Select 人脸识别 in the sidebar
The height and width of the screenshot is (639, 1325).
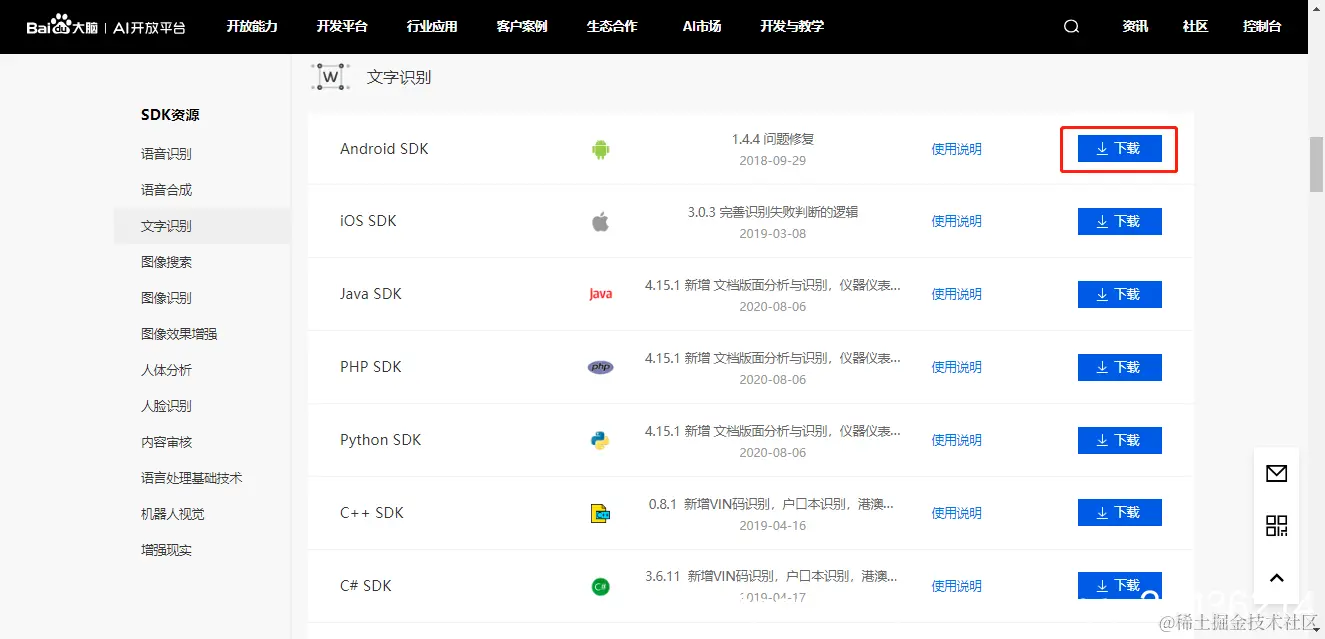(166, 406)
